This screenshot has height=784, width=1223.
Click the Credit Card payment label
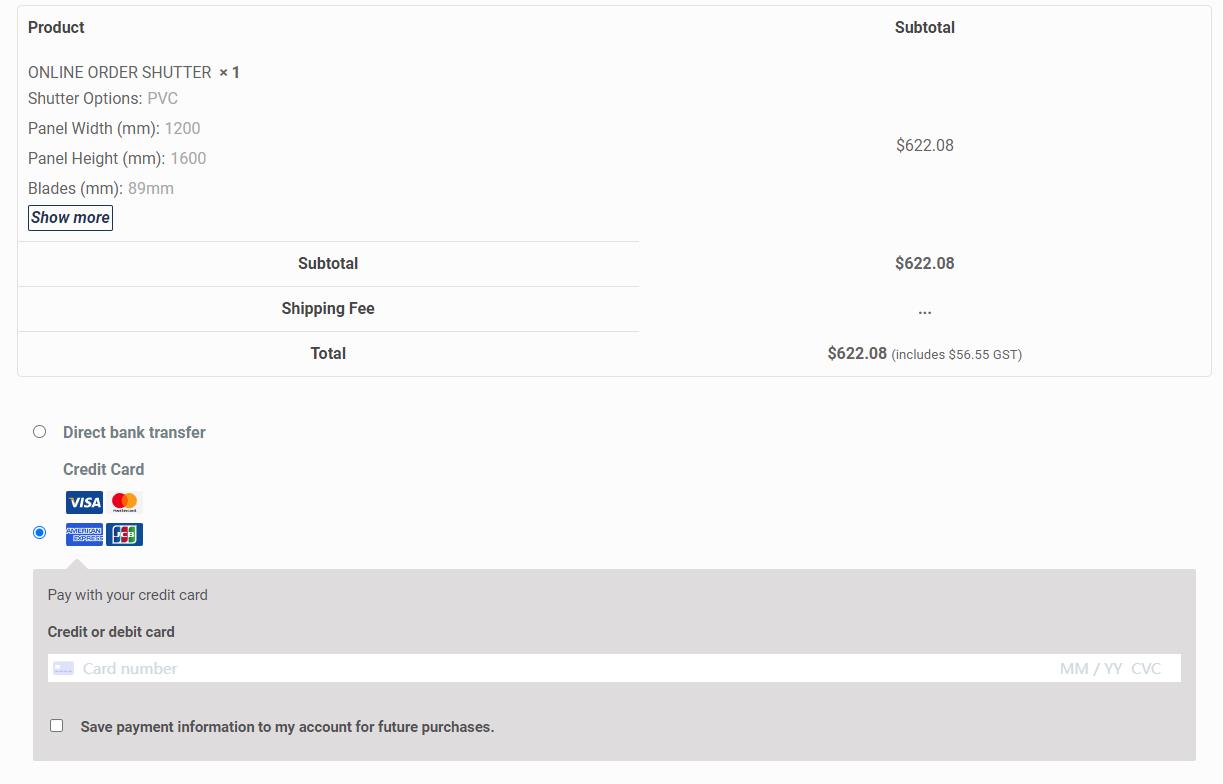click(103, 469)
